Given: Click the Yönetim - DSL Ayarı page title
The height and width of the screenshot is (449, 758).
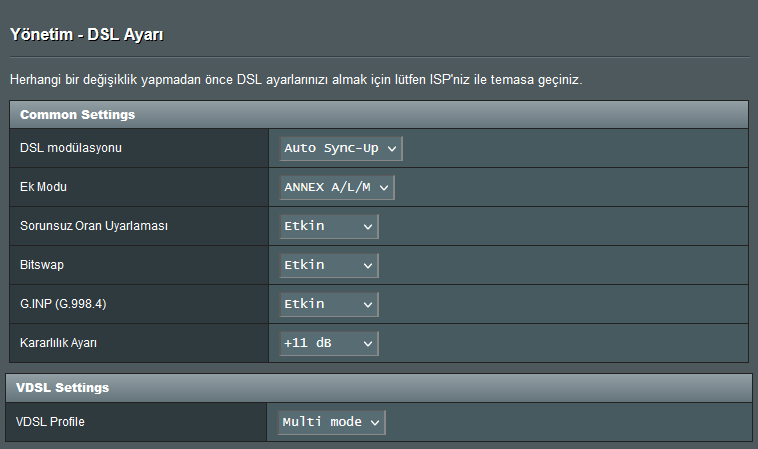Looking at the screenshot, I should click(x=87, y=34).
